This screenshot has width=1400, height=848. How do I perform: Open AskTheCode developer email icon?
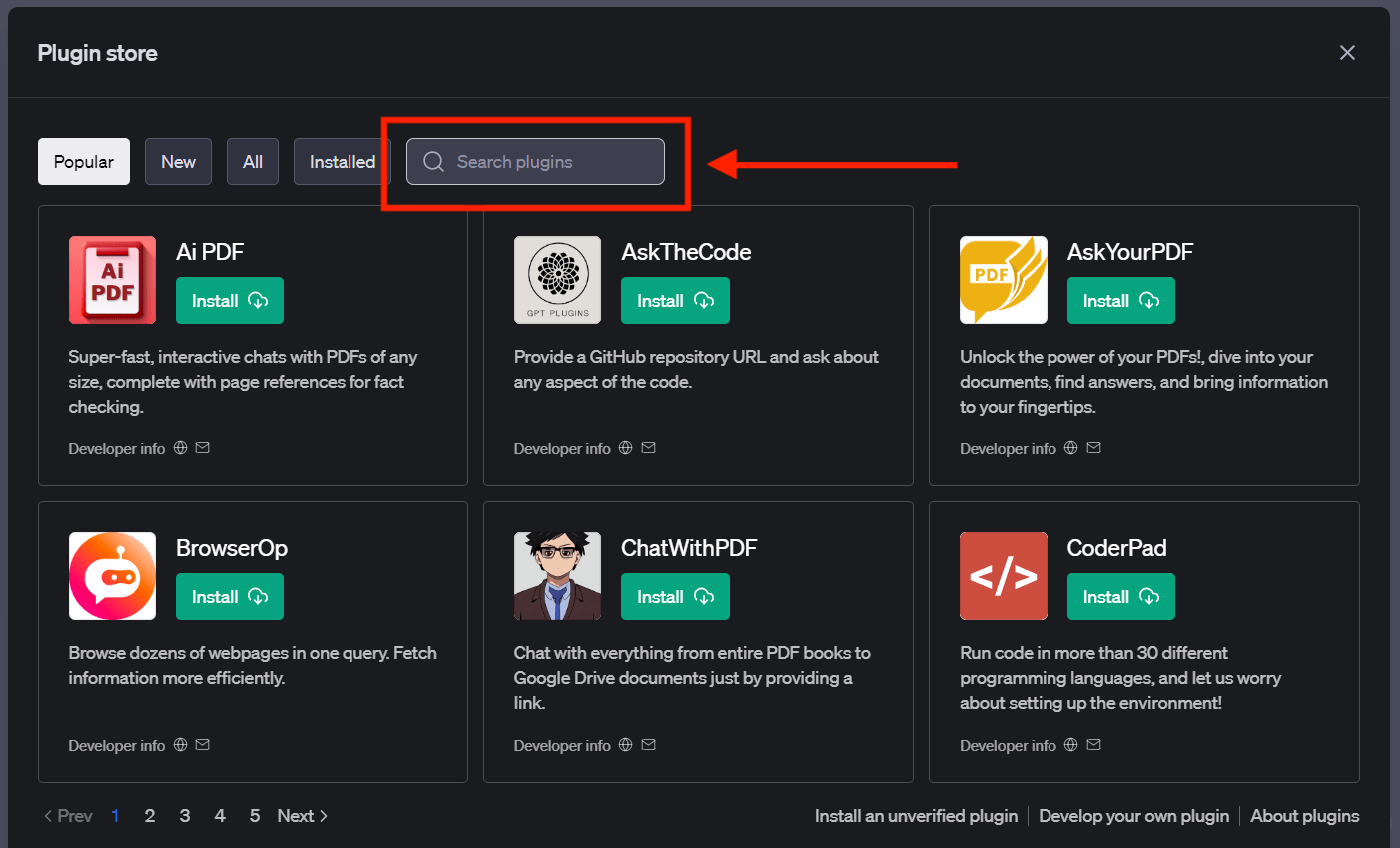pyautogui.click(x=648, y=448)
